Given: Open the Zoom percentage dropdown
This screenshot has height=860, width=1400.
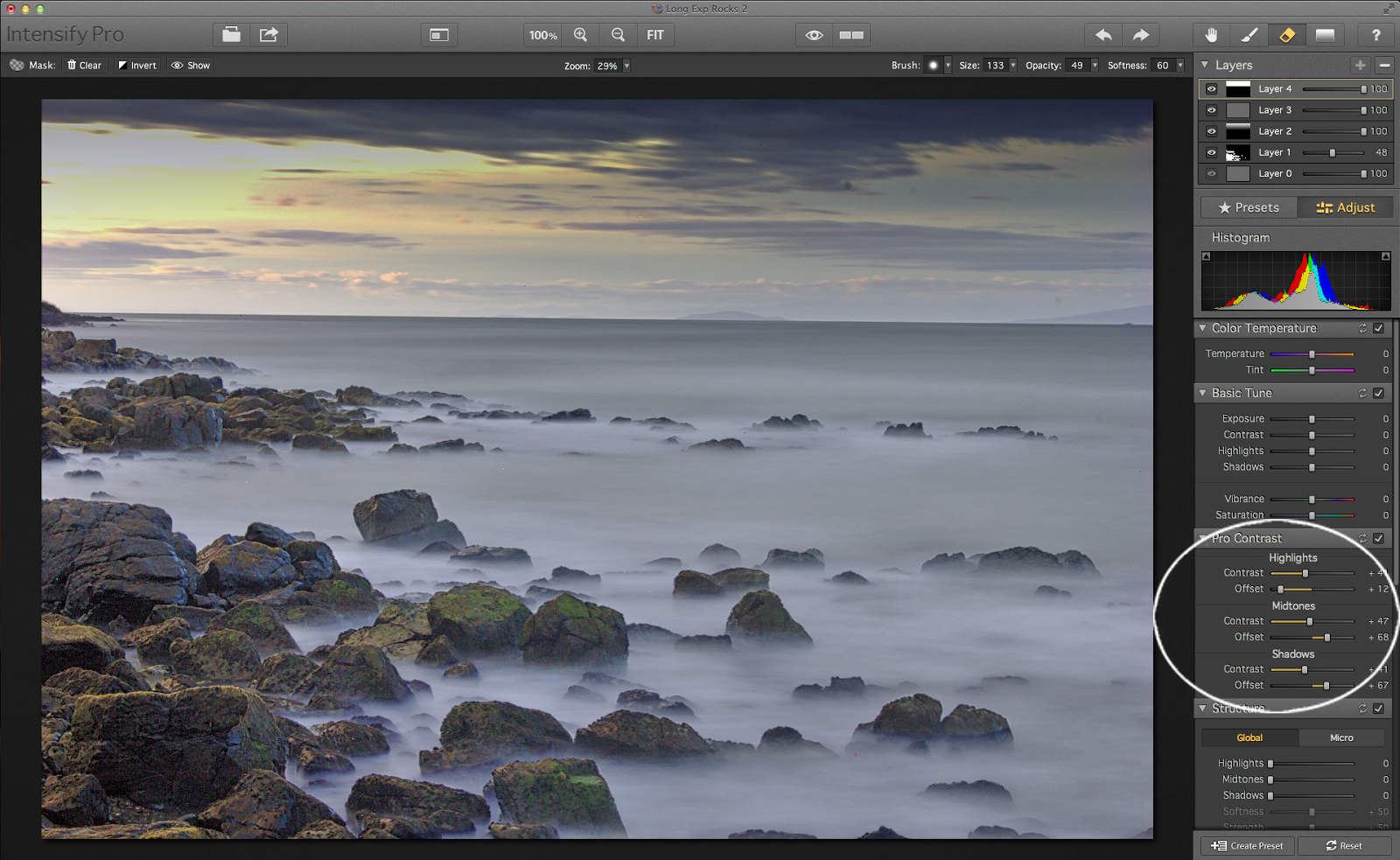Looking at the screenshot, I should tap(626, 66).
